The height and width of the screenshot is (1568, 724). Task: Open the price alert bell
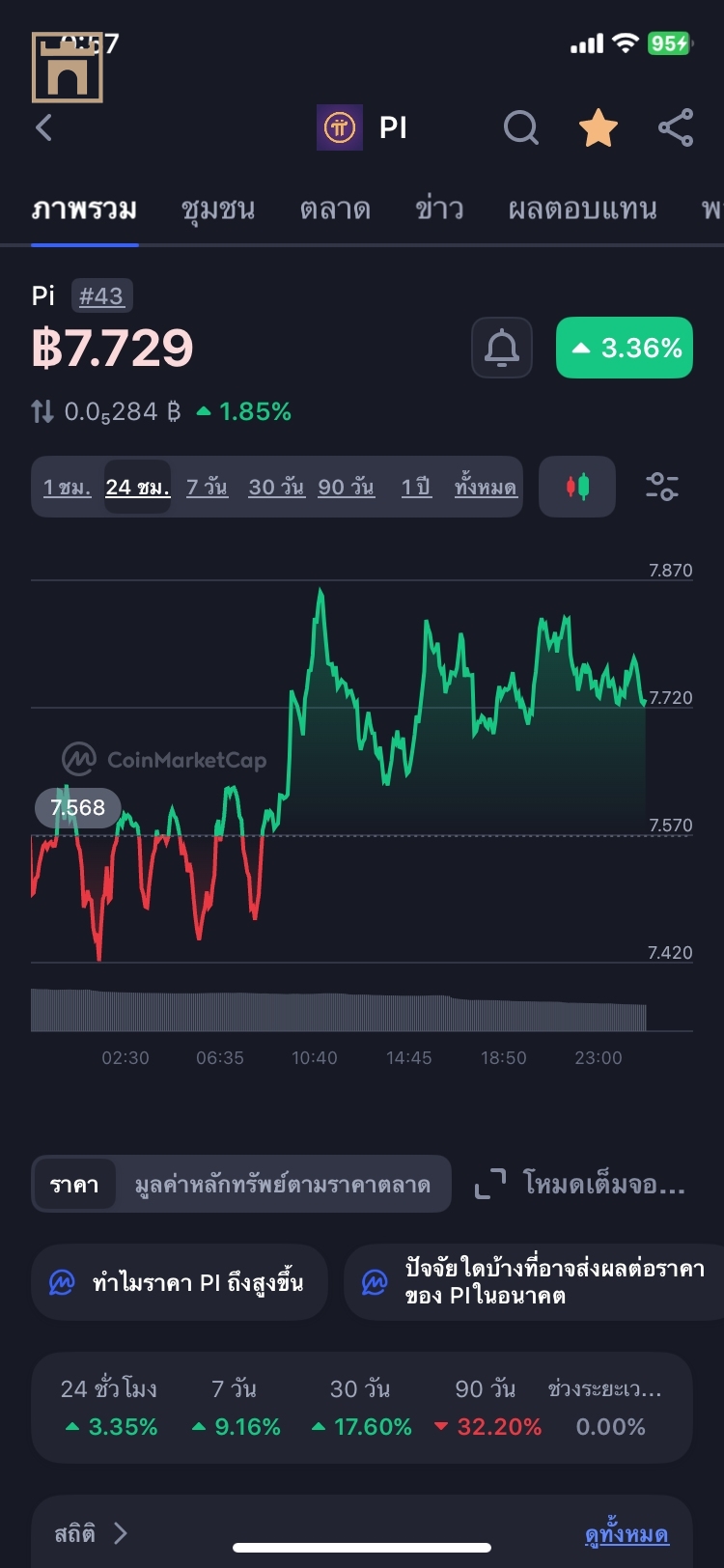coord(501,348)
